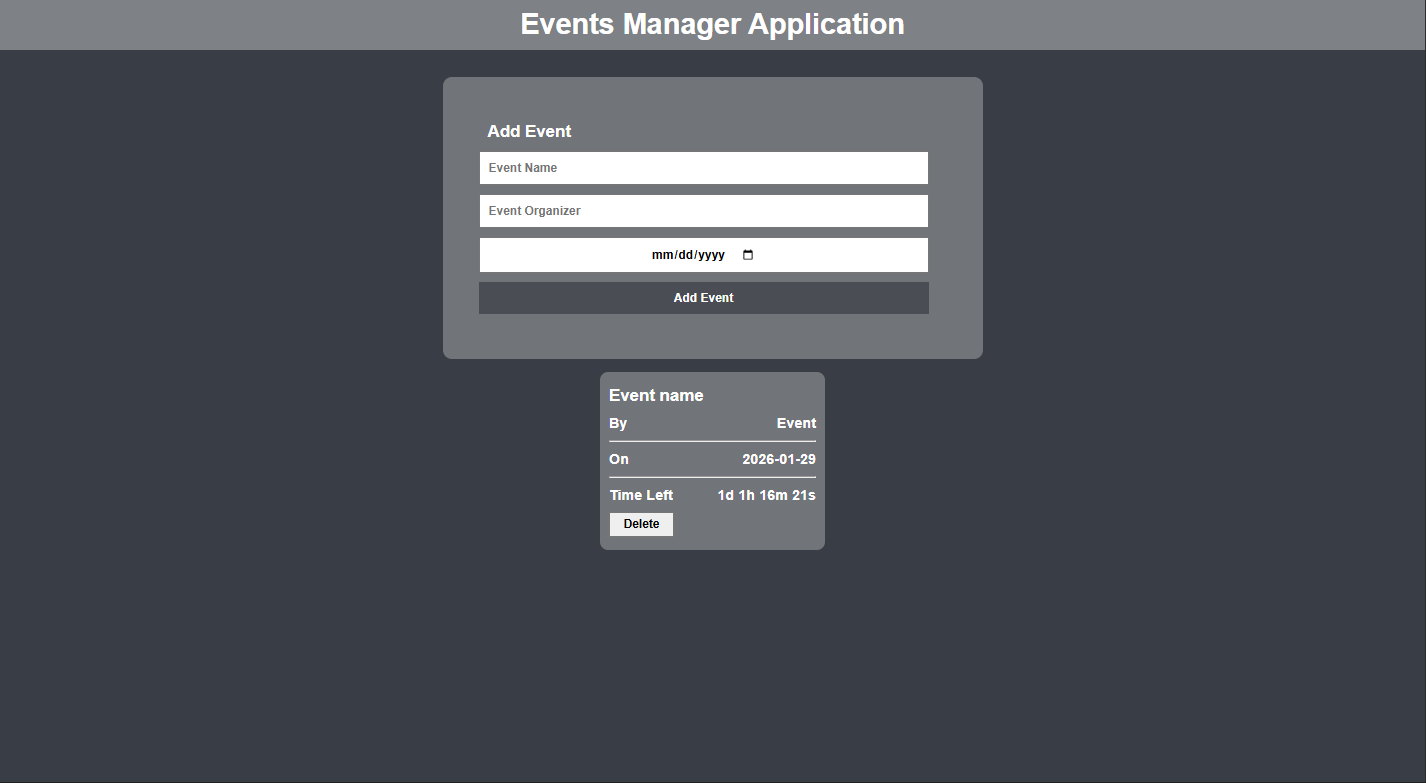The image size is (1426, 783).
Task: Click the 'Time Left' label
Action: pyautogui.click(x=641, y=495)
